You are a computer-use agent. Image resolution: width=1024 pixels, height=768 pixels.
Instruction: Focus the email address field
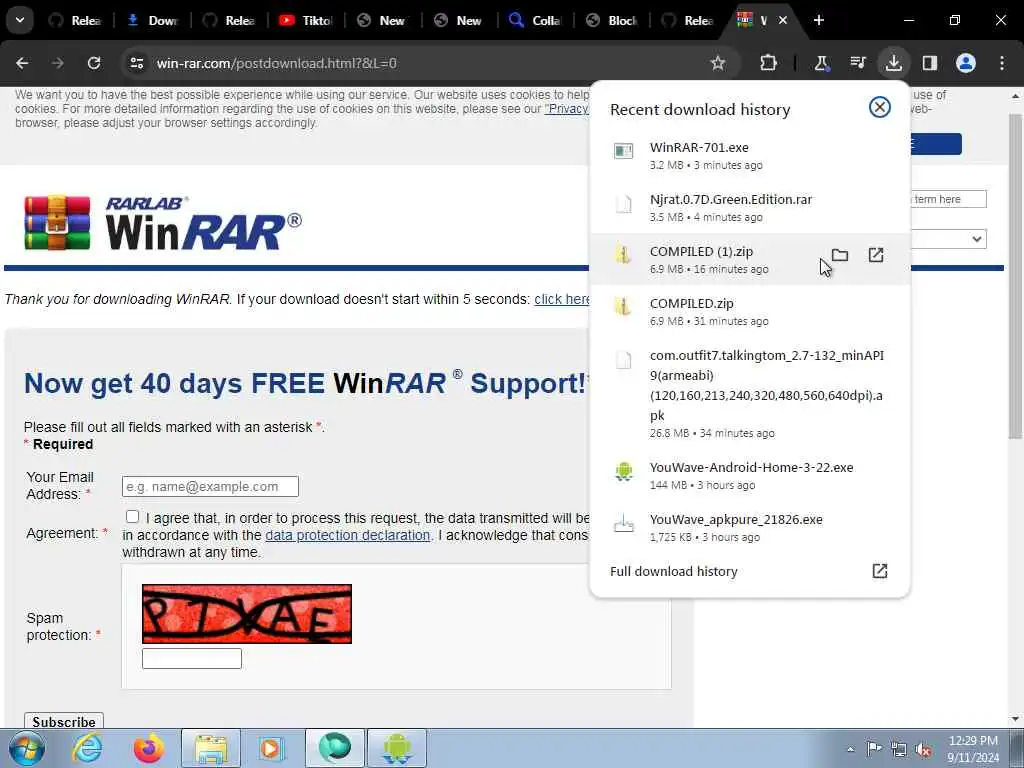pyautogui.click(x=210, y=487)
